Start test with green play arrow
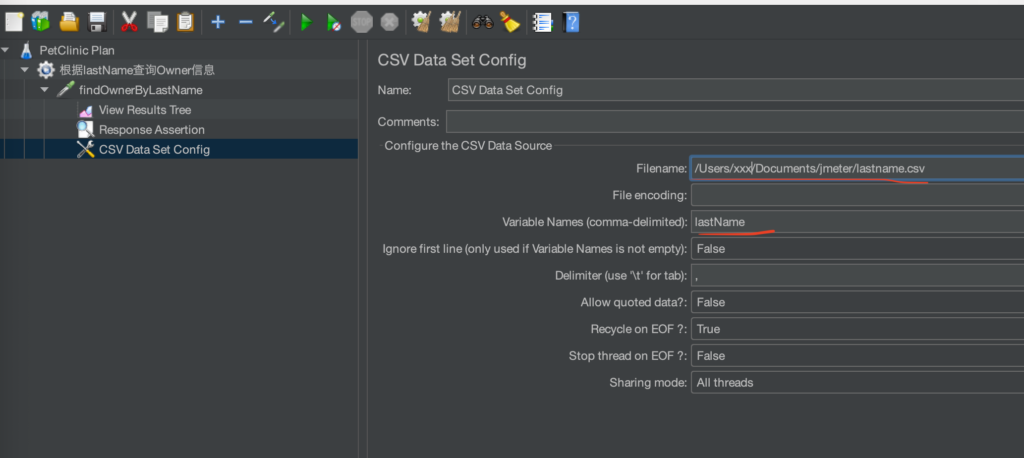 point(306,24)
